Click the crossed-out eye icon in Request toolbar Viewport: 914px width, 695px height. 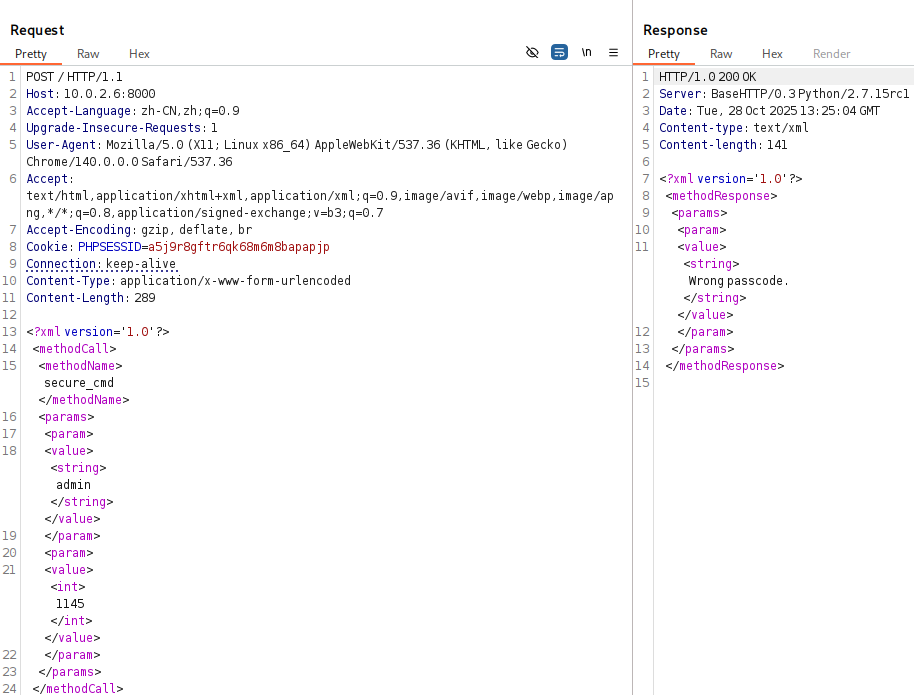pos(532,53)
